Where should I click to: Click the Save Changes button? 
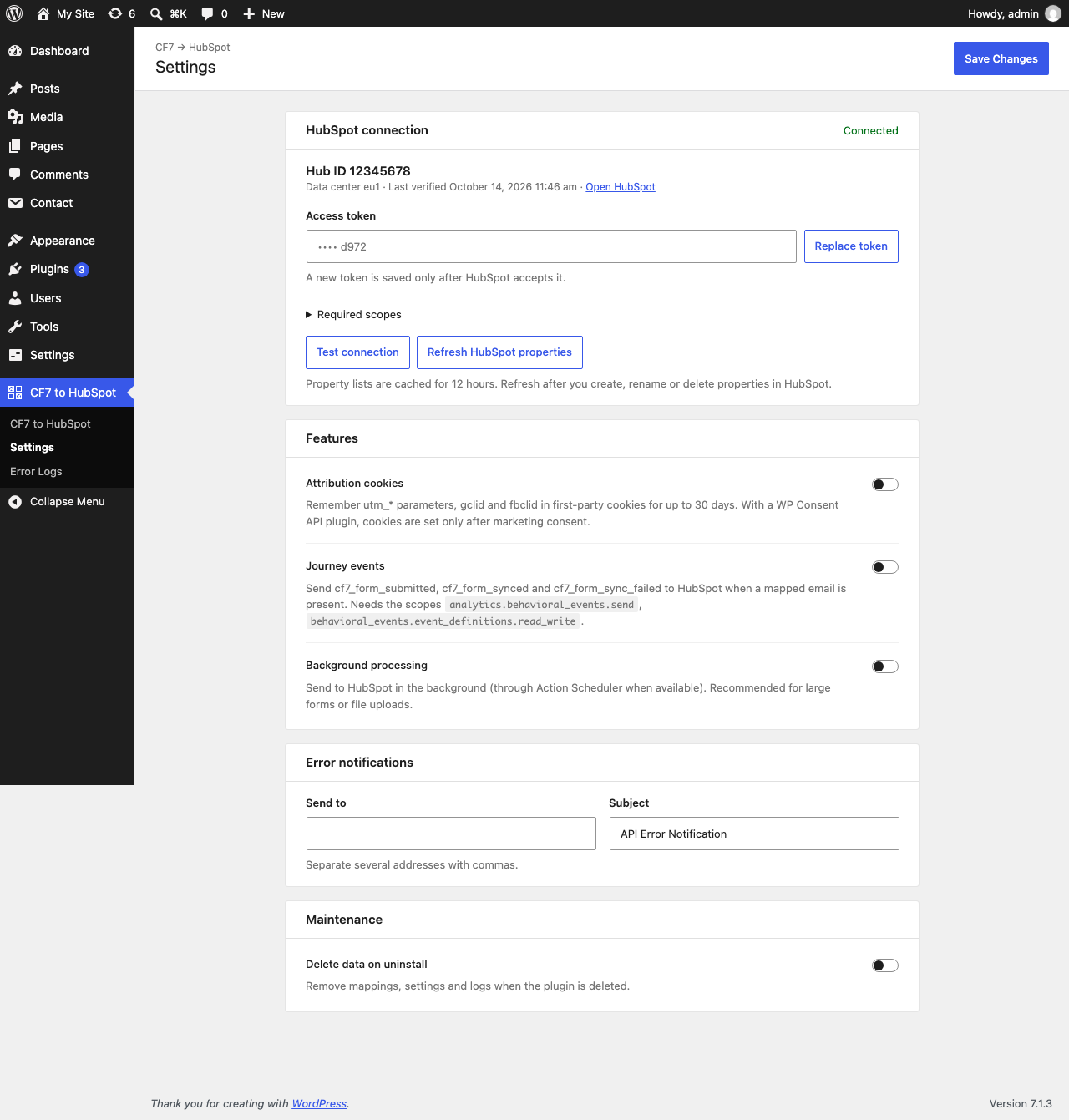pyautogui.click(x=1001, y=58)
